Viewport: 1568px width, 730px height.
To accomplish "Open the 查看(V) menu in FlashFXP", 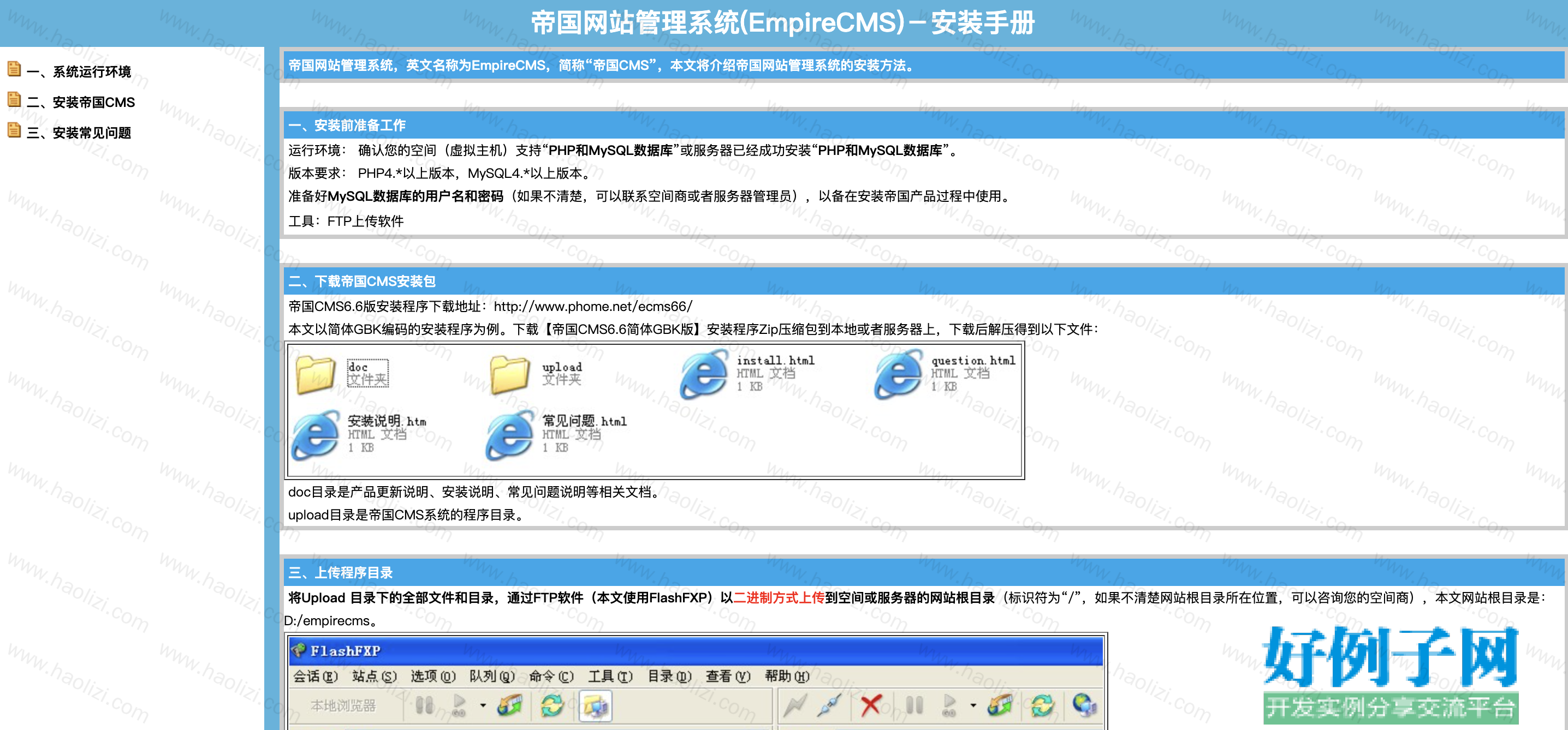I will point(728,677).
